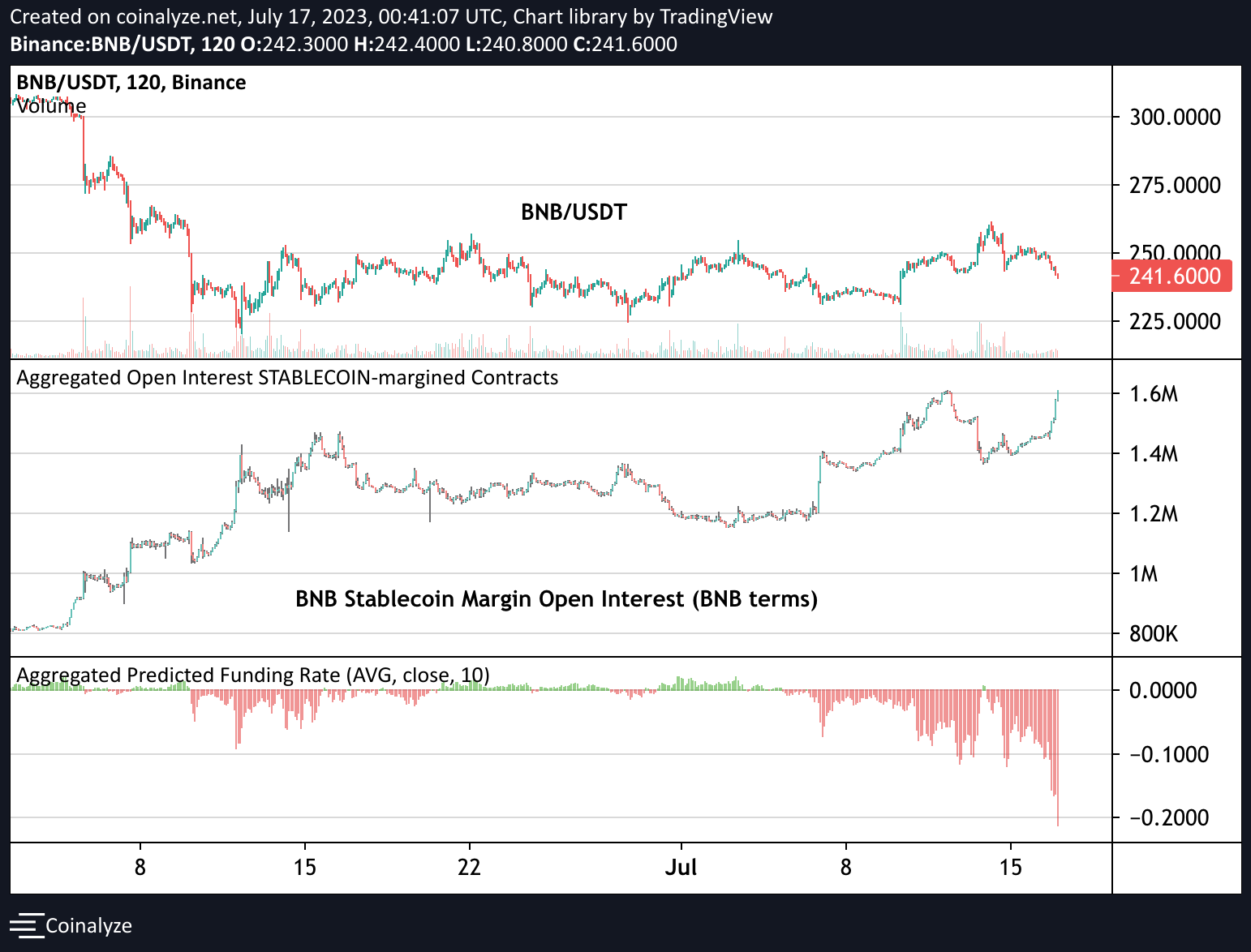
Task: Click the 1.6M open interest axis label
Action: click(x=1154, y=395)
